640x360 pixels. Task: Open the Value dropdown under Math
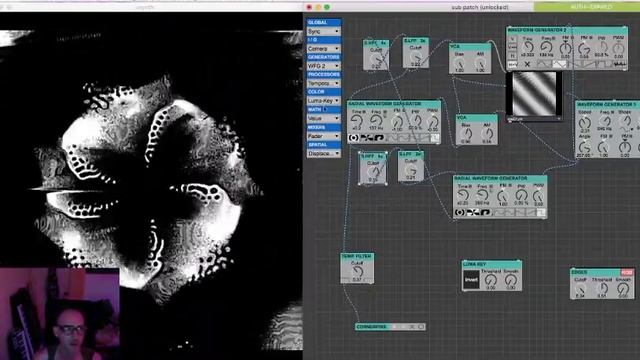[324, 118]
